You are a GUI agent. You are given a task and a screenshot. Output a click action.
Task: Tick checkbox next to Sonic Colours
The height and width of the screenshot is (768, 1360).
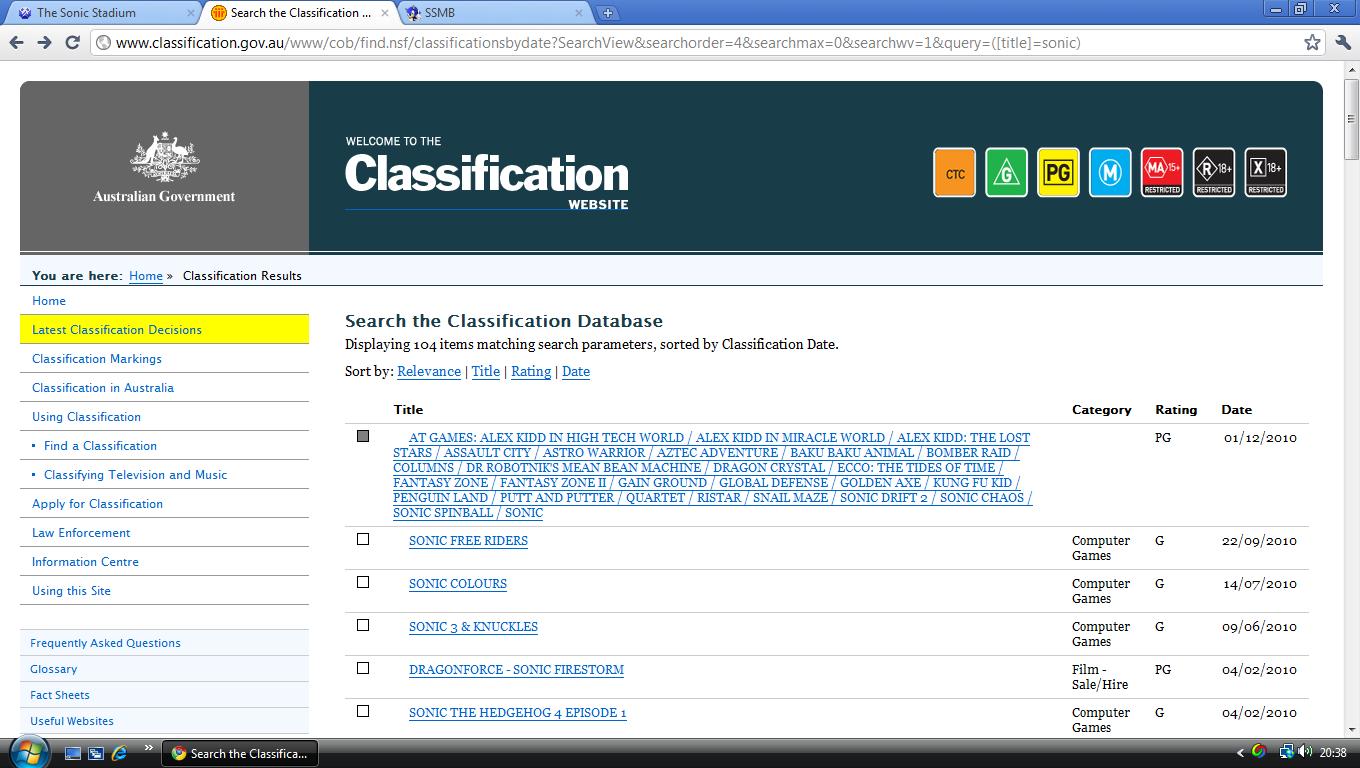tap(363, 582)
